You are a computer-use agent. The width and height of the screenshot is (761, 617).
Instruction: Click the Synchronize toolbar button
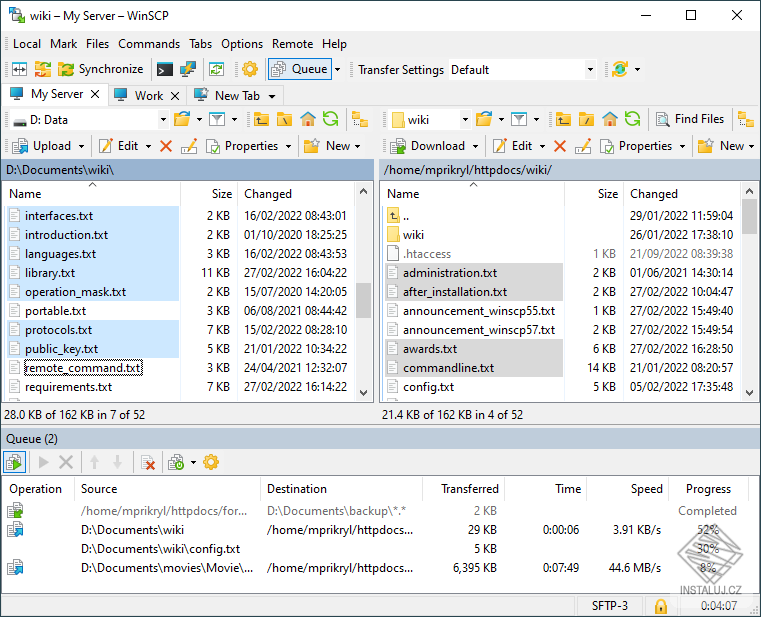[x=100, y=69]
